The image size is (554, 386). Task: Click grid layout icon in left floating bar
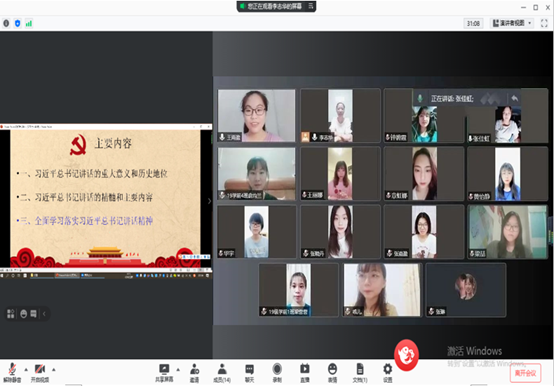(x=11, y=314)
